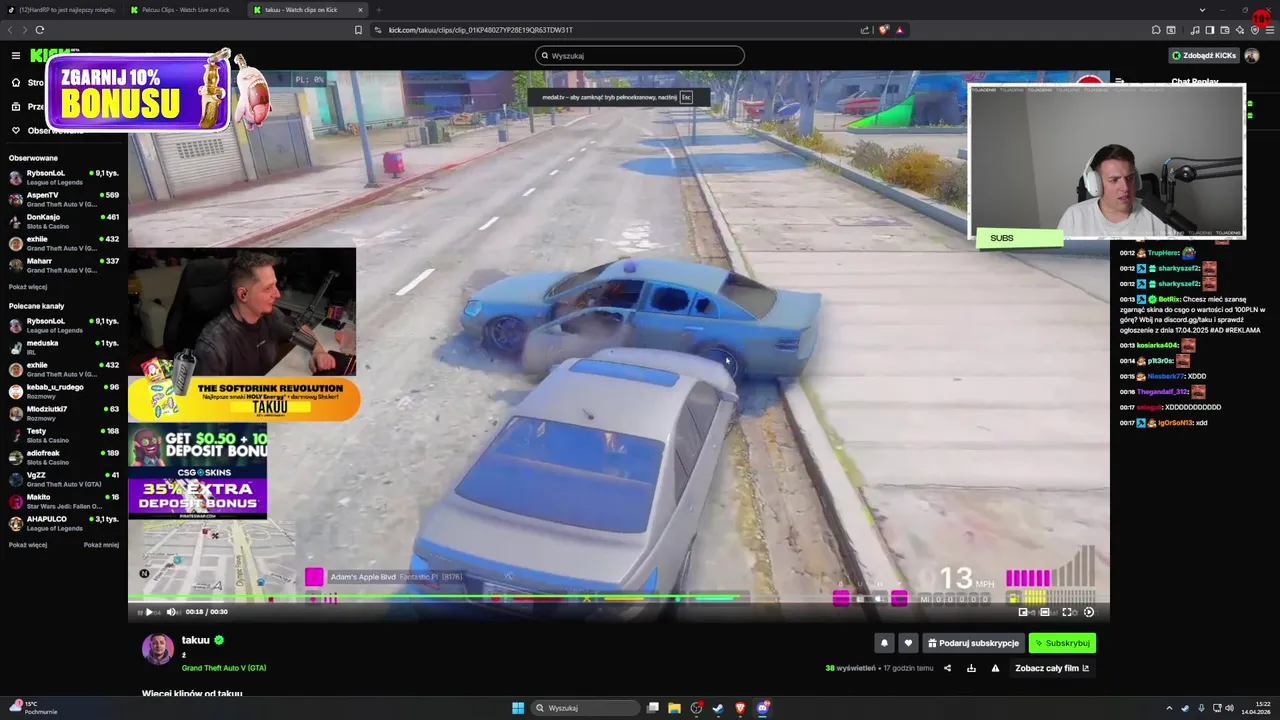This screenshot has width=1280, height=720.
Task: Switch to the HardRP browser tab
Action: (x=61, y=9)
